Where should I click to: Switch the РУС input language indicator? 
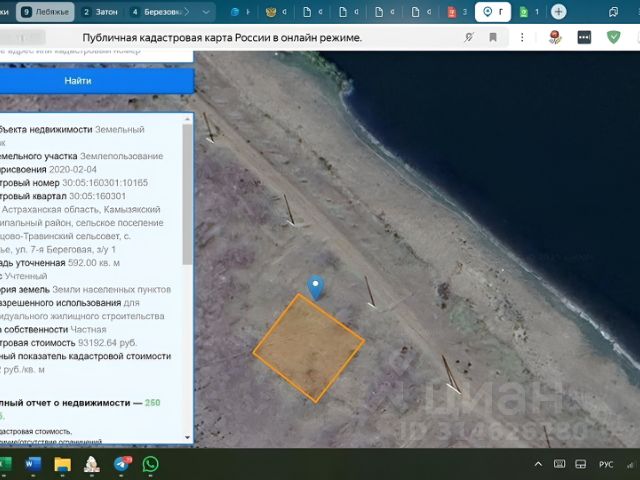pyautogui.click(x=606, y=464)
